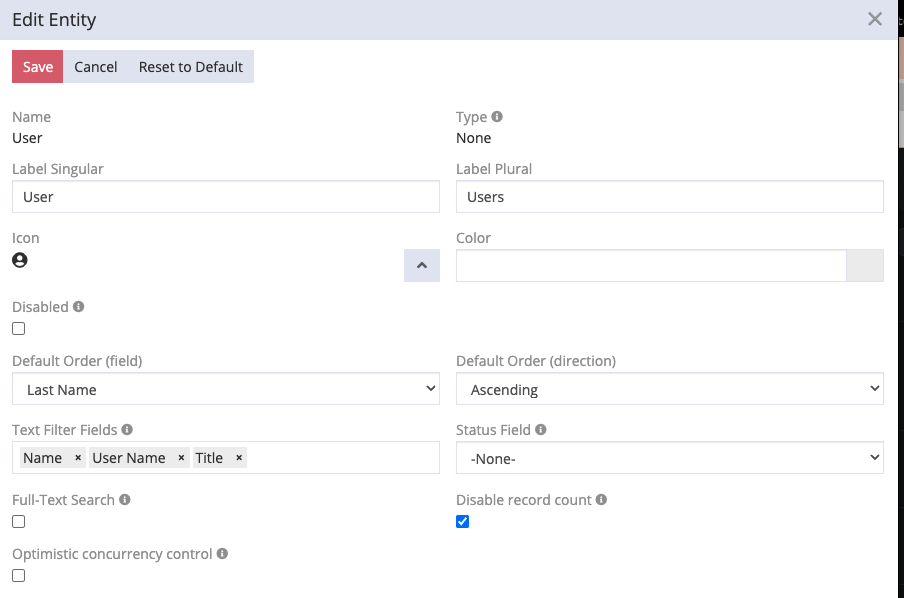Remove the Title text filter tag

pos(236,458)
